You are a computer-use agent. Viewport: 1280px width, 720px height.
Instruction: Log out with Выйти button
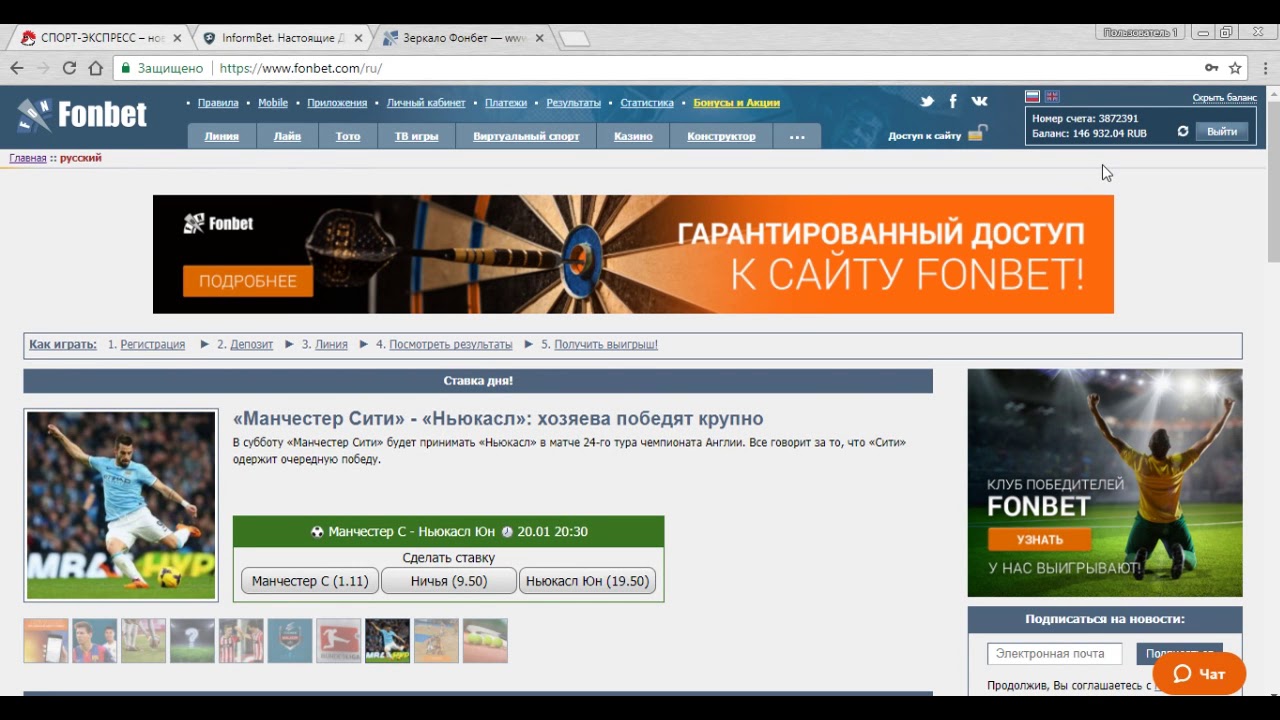[x=1222, y=131]
